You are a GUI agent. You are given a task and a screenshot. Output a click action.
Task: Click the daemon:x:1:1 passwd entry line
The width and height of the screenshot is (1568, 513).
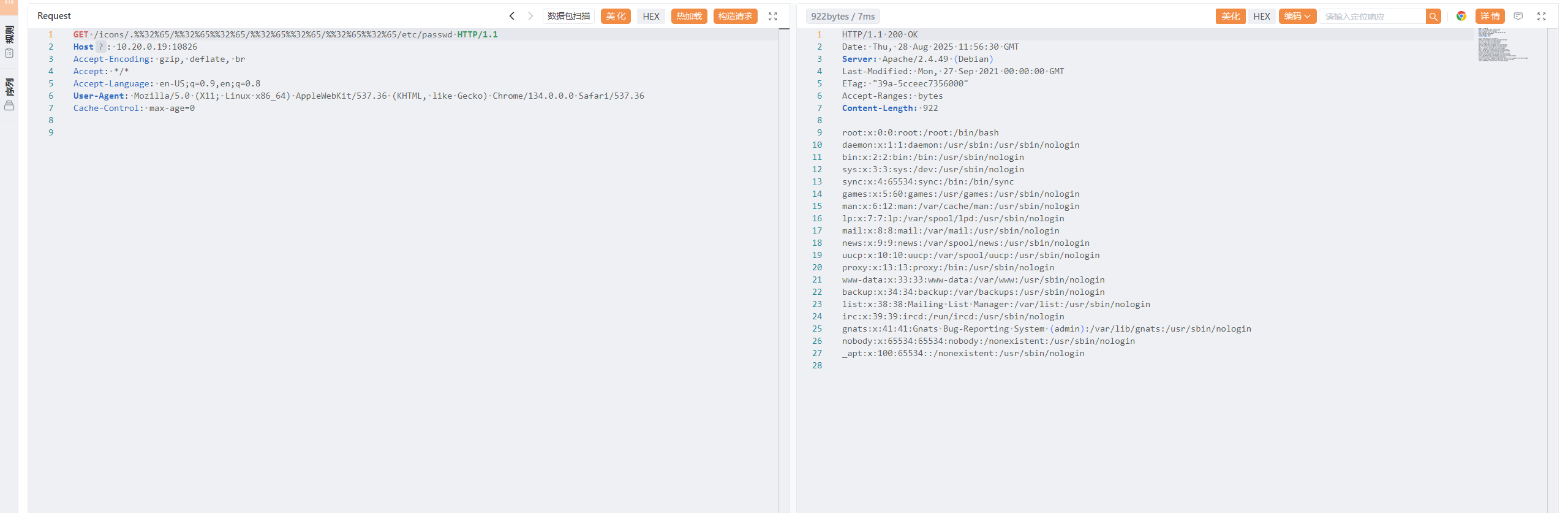(x=960, y=145)
